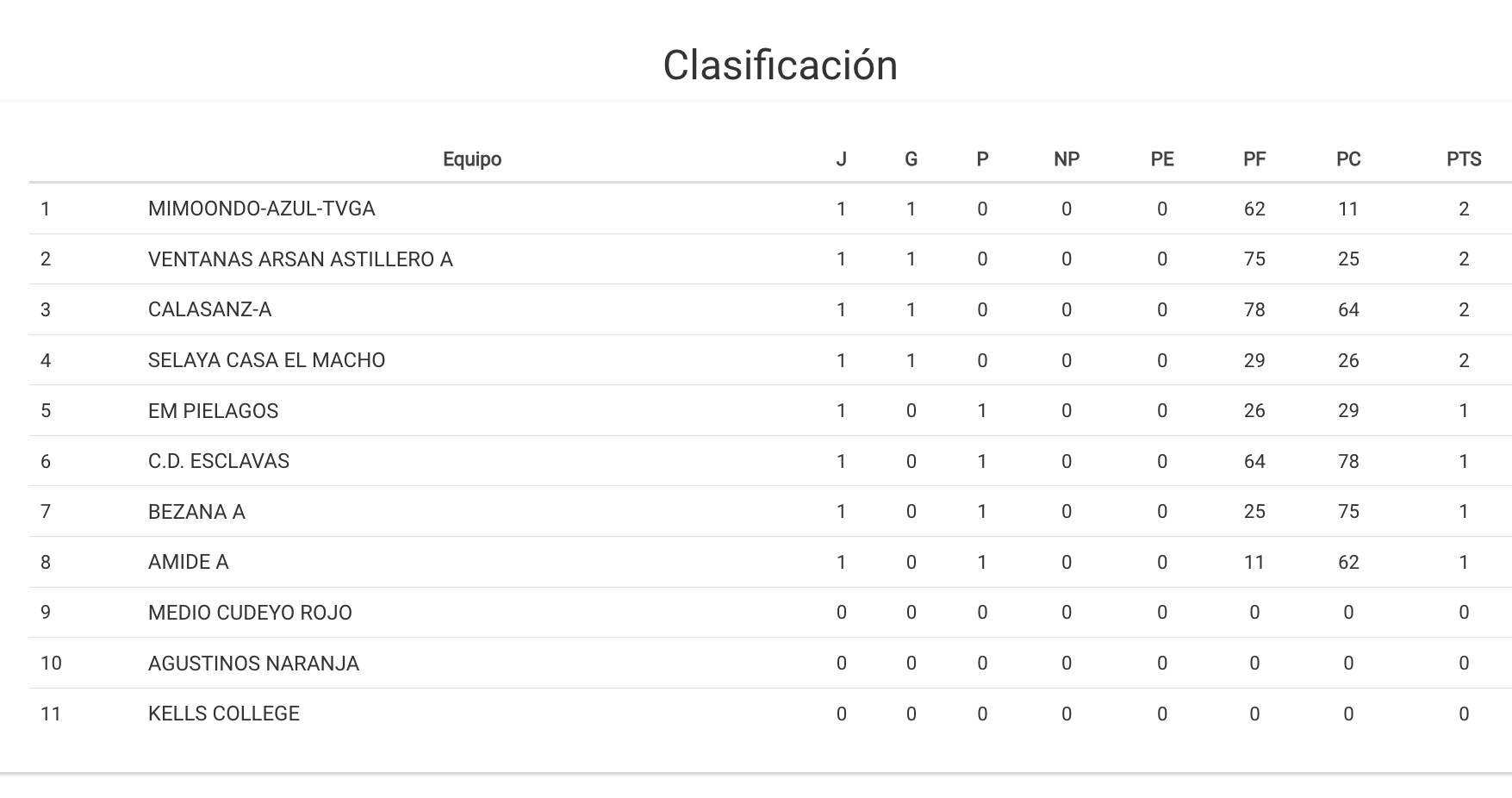Click the Clasificación heading
Image resolution: width=1512 pixels, height=798 pixels.
point(780,65)
